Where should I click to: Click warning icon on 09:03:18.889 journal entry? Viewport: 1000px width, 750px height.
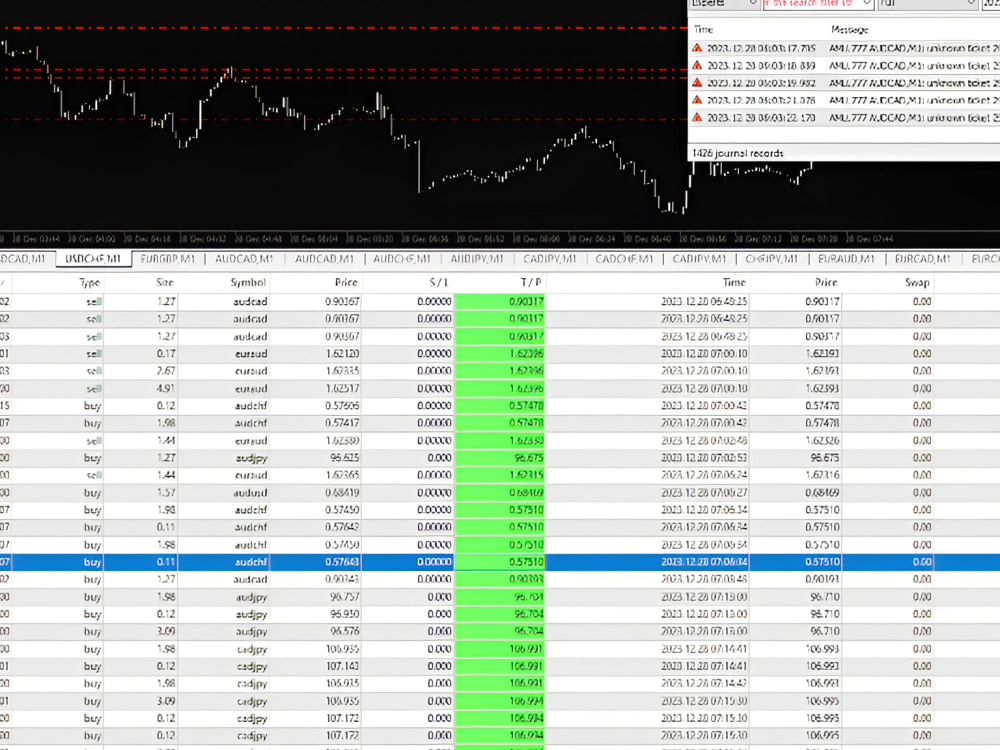pos(697,65)
